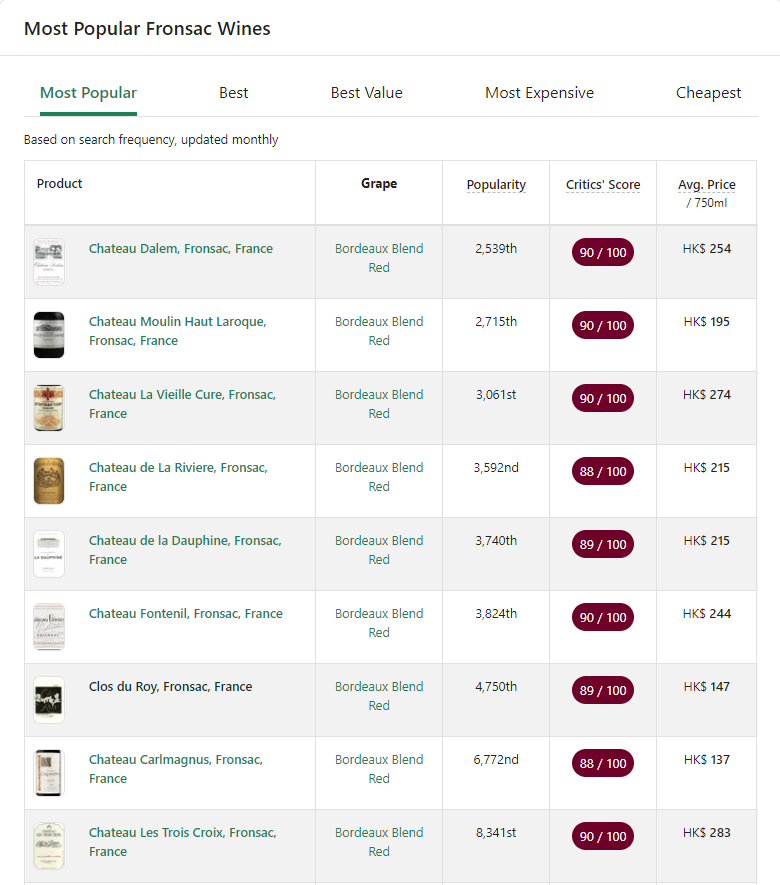Click the Avg. Price column header
Screen dimensions: 780x885
click(x=706, y=185)
